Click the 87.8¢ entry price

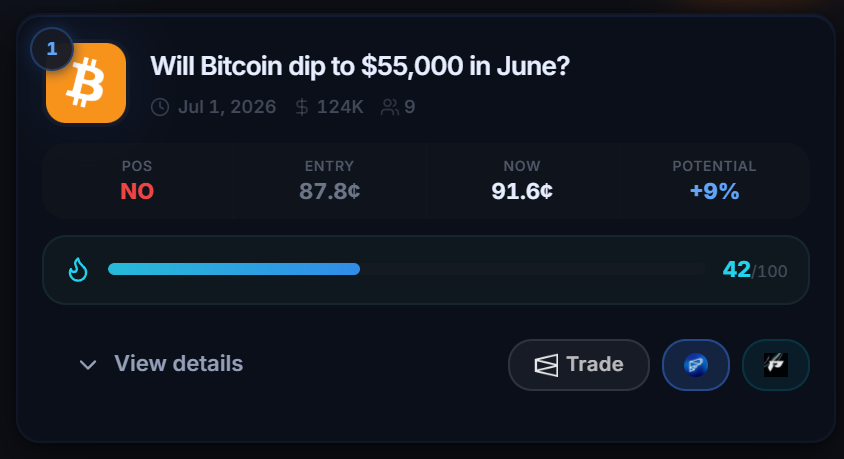[x=329, y=192]
